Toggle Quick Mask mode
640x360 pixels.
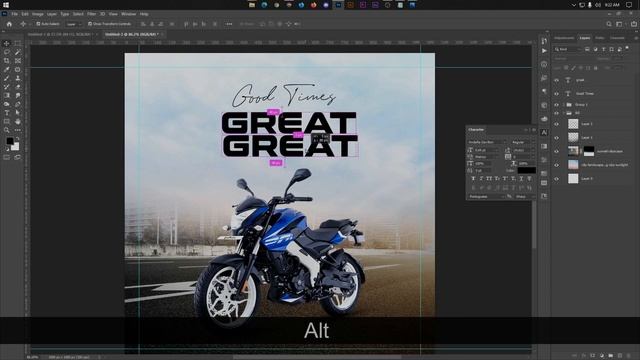[7, 157]
